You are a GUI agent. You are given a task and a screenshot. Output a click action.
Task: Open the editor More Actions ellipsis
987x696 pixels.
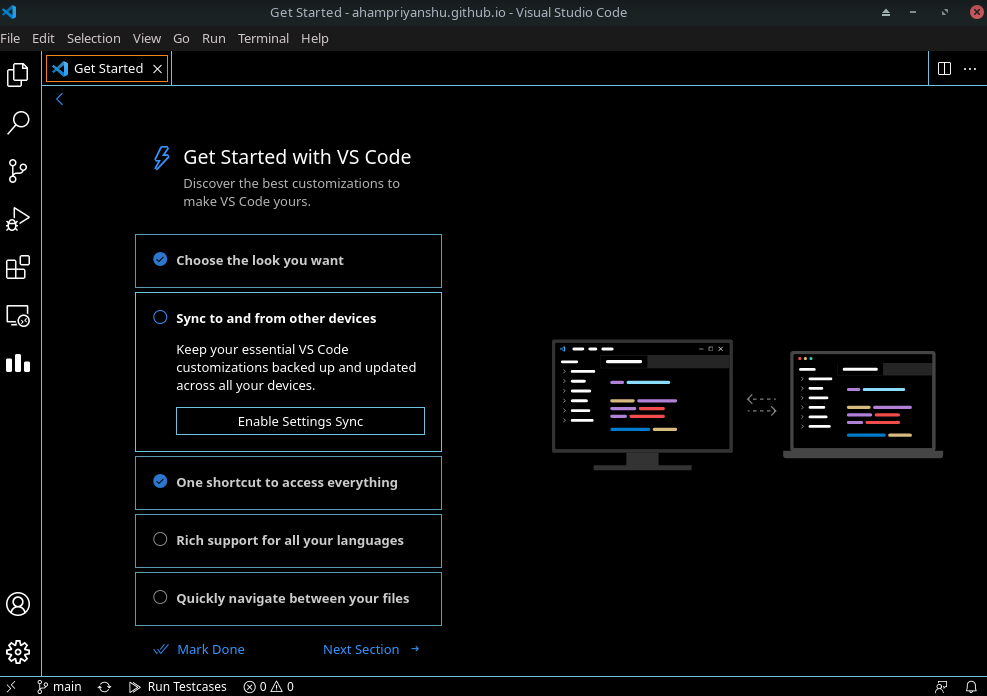tap(970, 69)
